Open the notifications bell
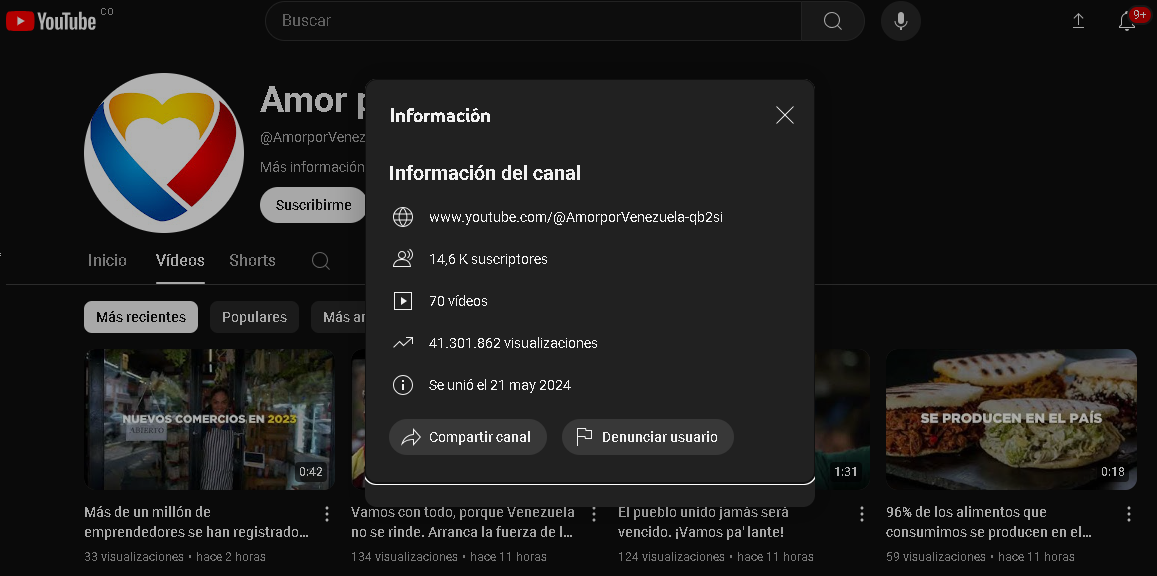The height and width of the screenshot is (576, 1157). (1127, 21)
